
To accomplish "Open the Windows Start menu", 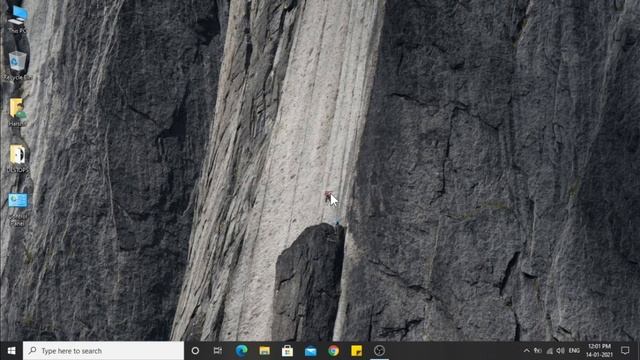I will (x=11, y=351).
